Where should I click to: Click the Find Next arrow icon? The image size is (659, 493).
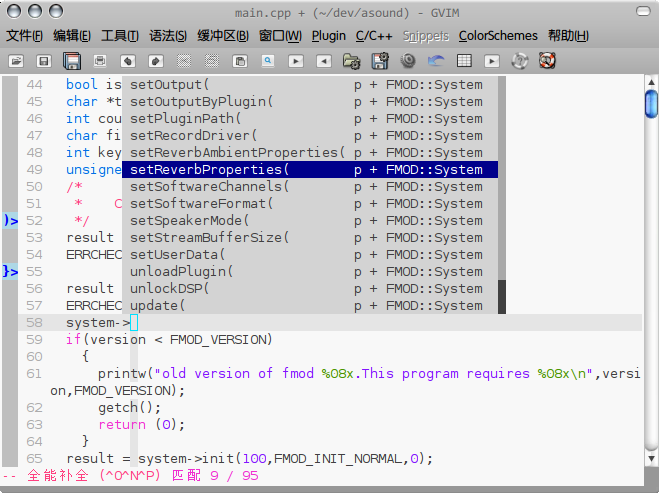pyautogui.click(x=296, y=61)
